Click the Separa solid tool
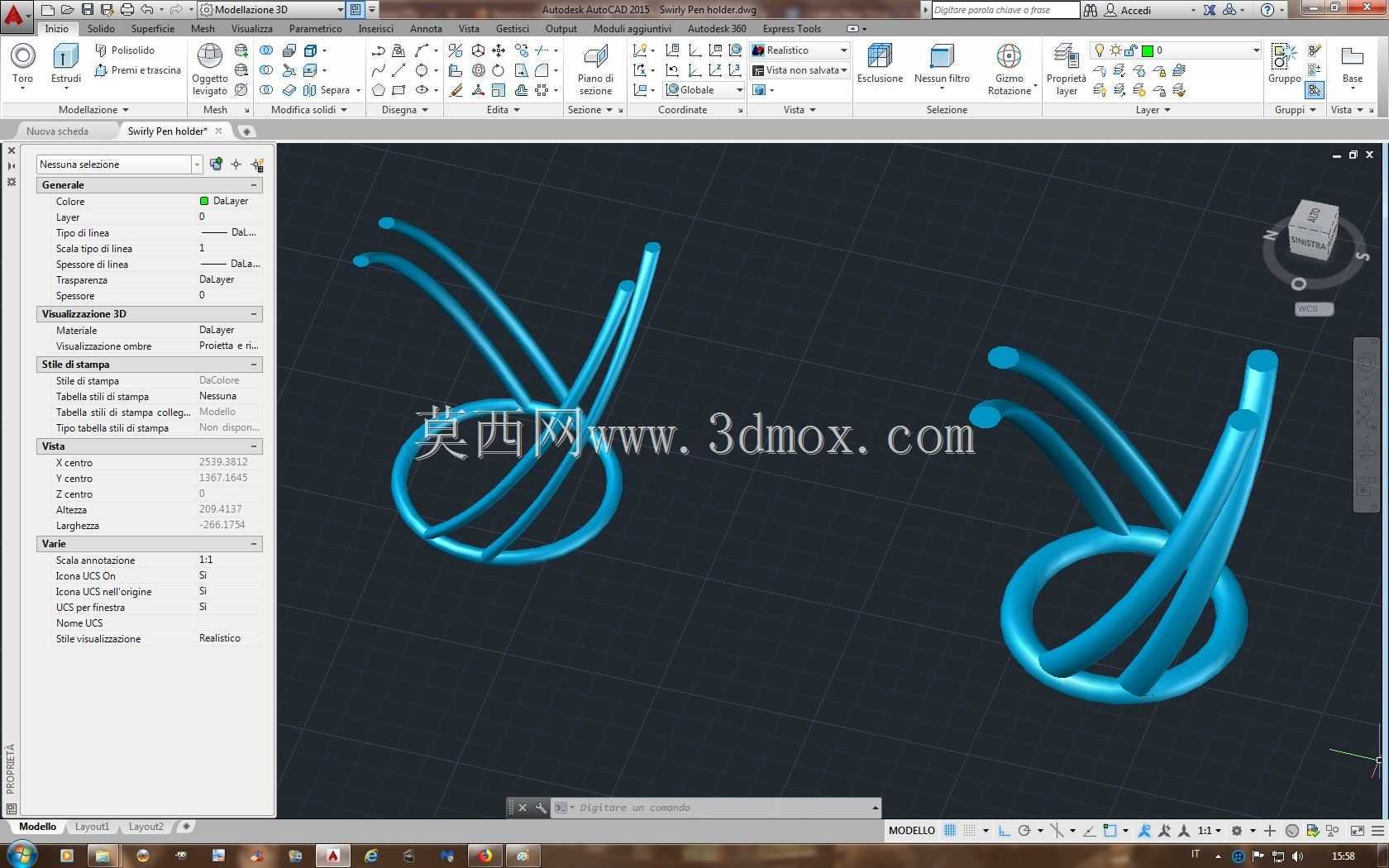 [x=327, y=90]
